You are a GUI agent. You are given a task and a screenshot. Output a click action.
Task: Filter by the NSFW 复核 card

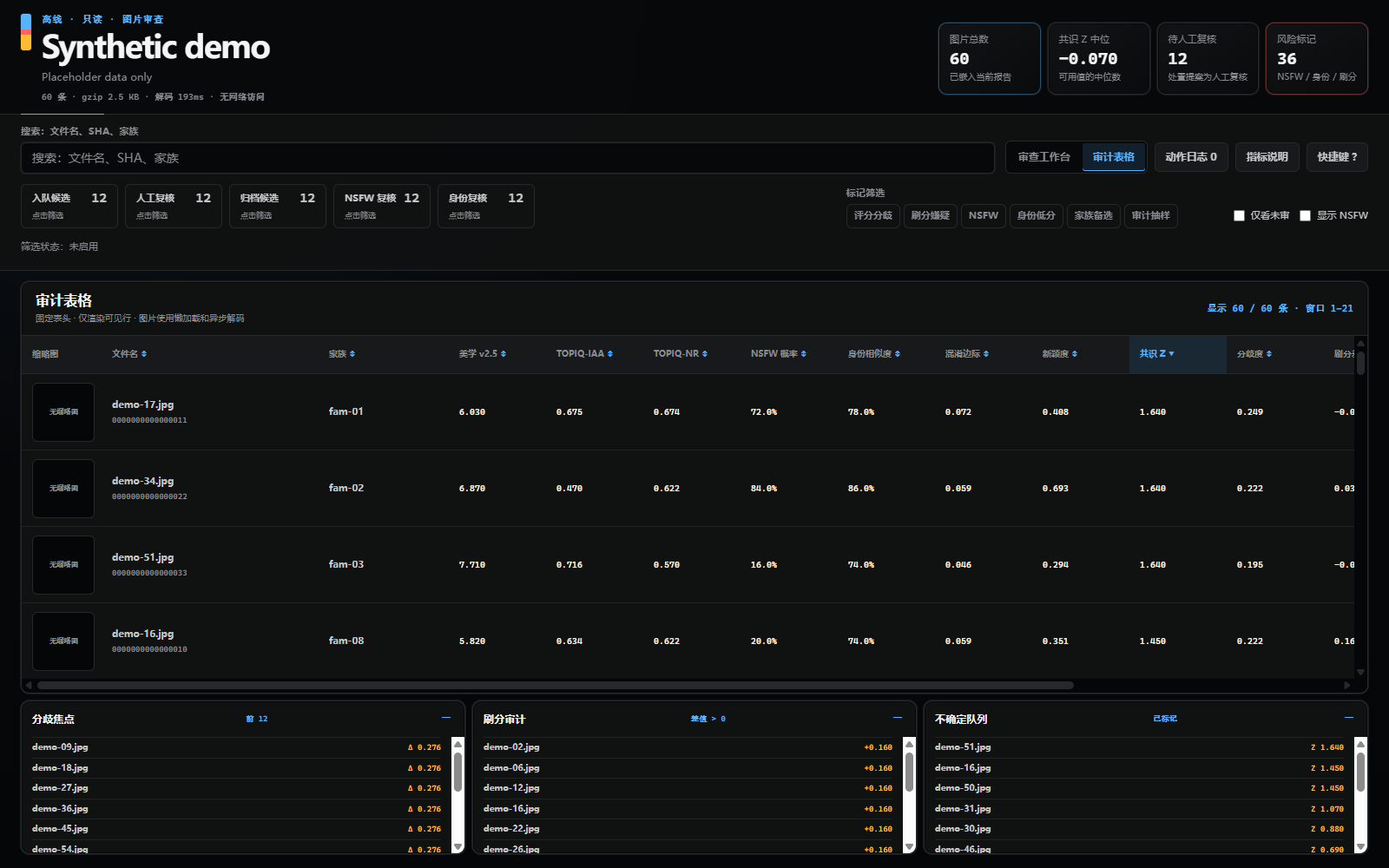coord(382,206)
